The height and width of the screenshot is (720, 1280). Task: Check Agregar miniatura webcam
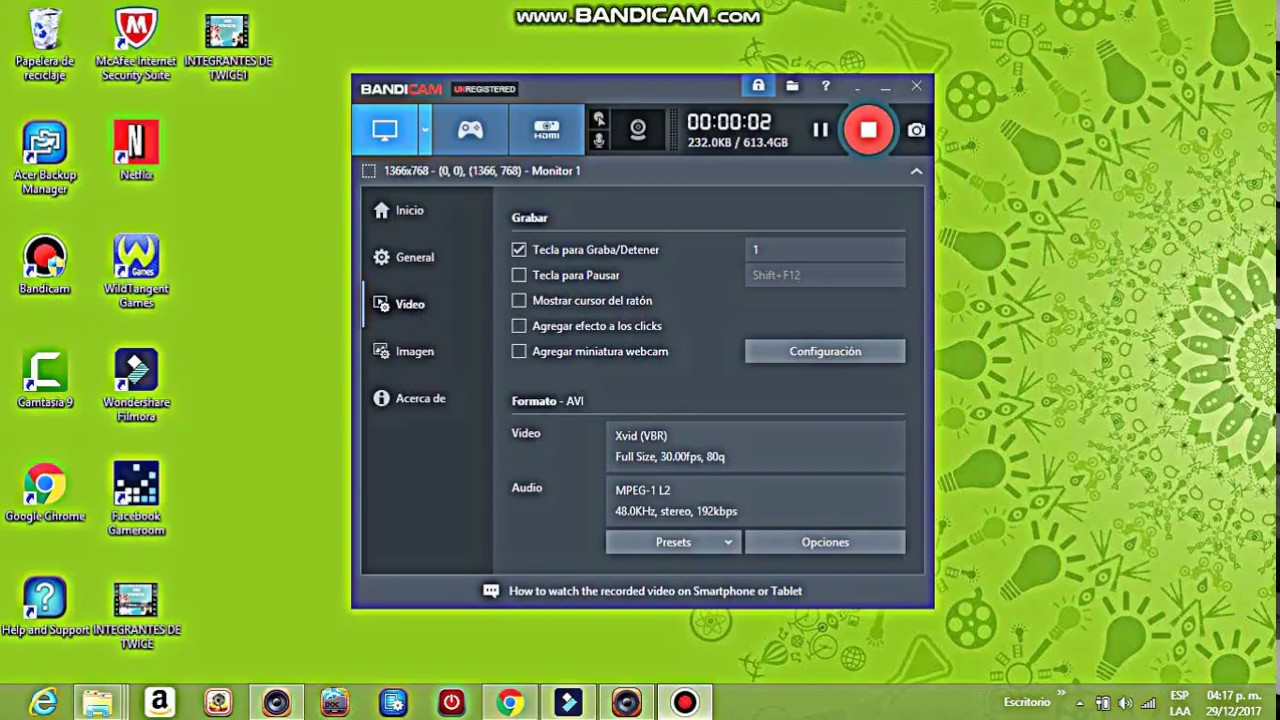click(519, 351)
